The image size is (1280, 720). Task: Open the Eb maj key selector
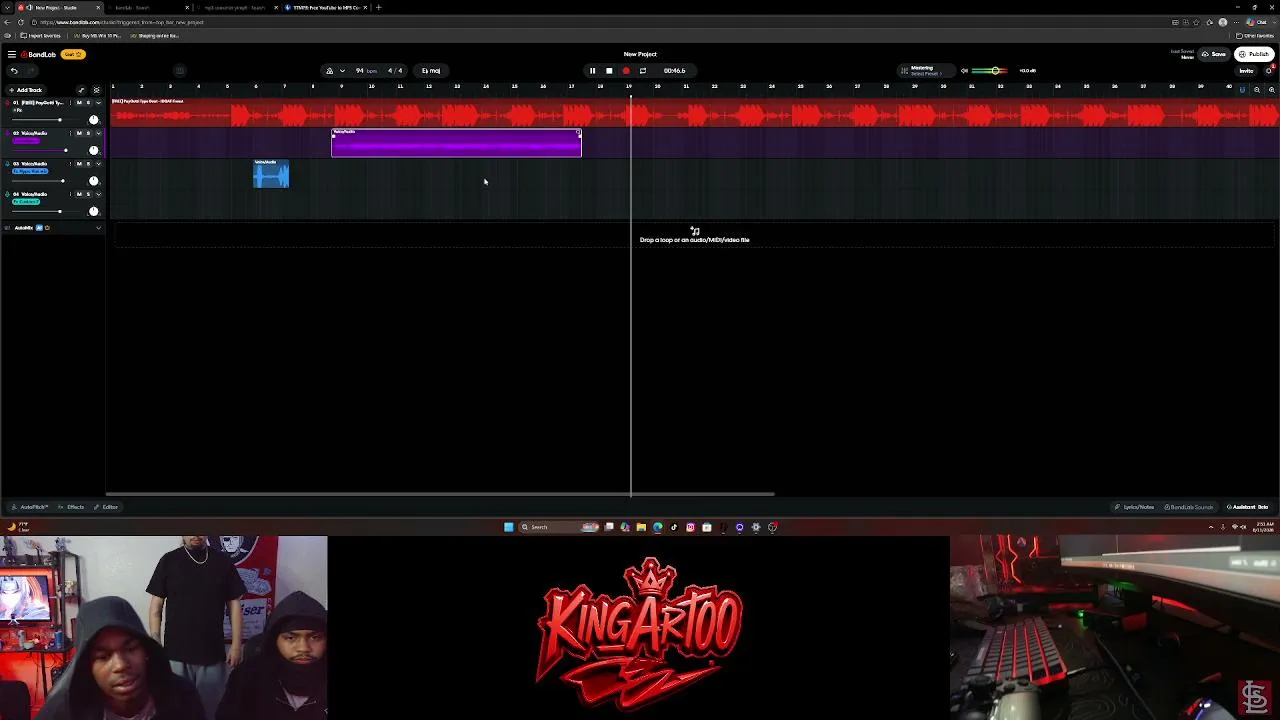click(431, 71)
